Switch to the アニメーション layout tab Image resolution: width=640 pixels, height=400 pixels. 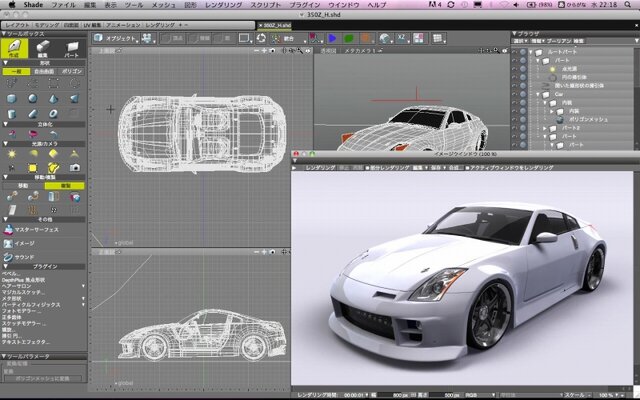tap(123, 25)
